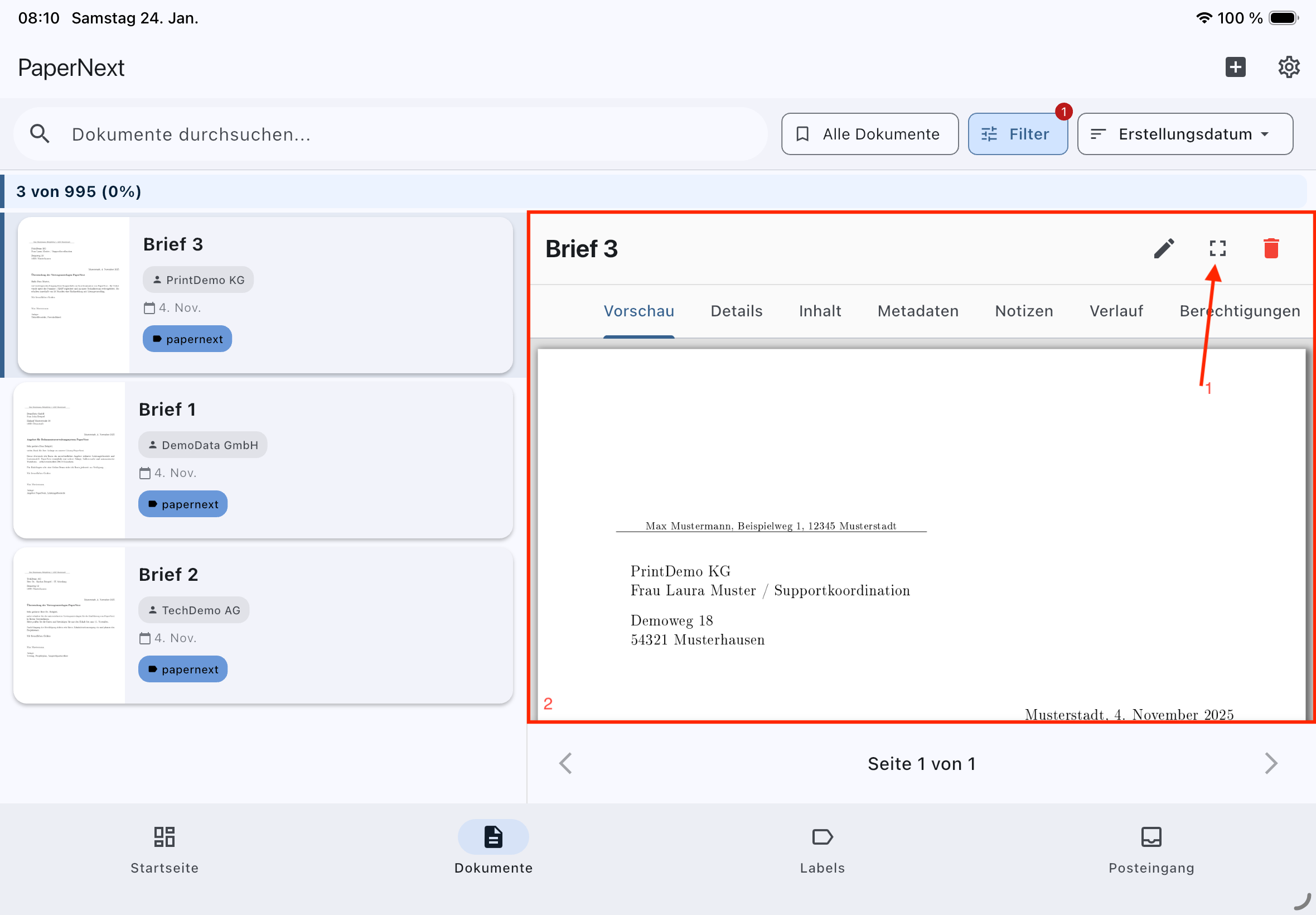This screenshot has width=1316, height=915.
Task: Open the Notizen tab
Action: point(1024,311)
